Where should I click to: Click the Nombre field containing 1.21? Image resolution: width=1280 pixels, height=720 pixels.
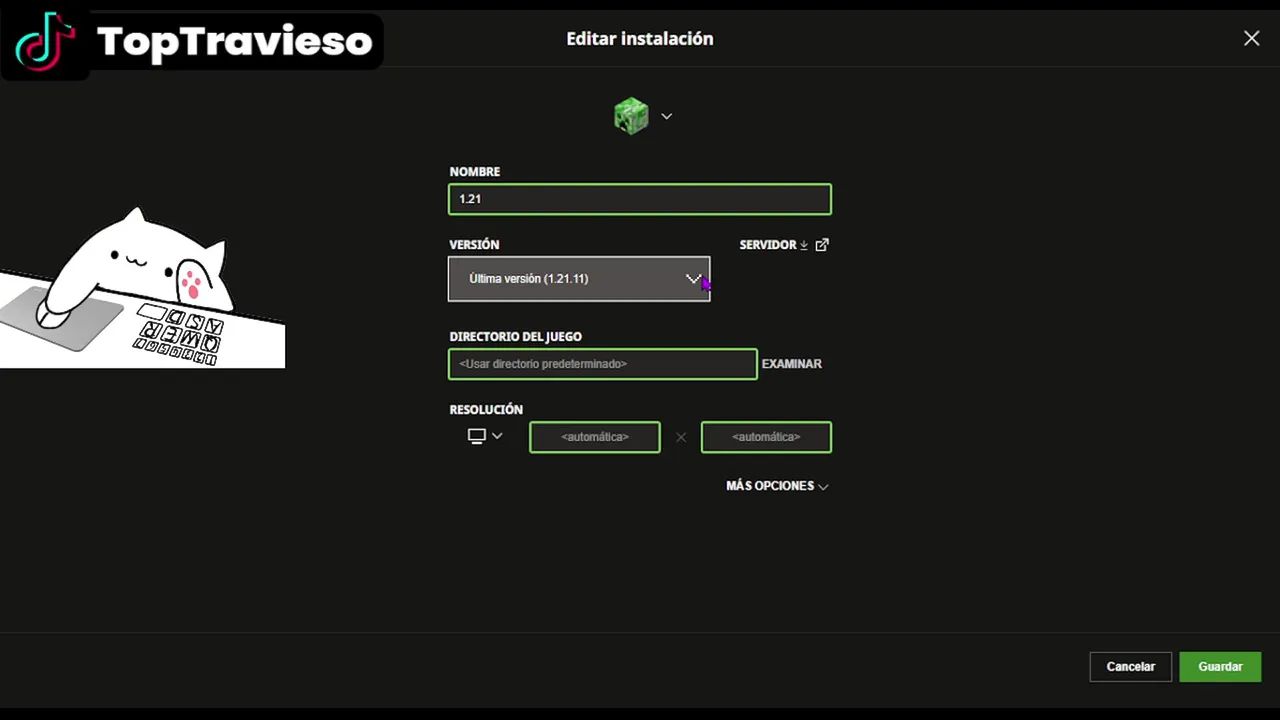coord(640,199)
